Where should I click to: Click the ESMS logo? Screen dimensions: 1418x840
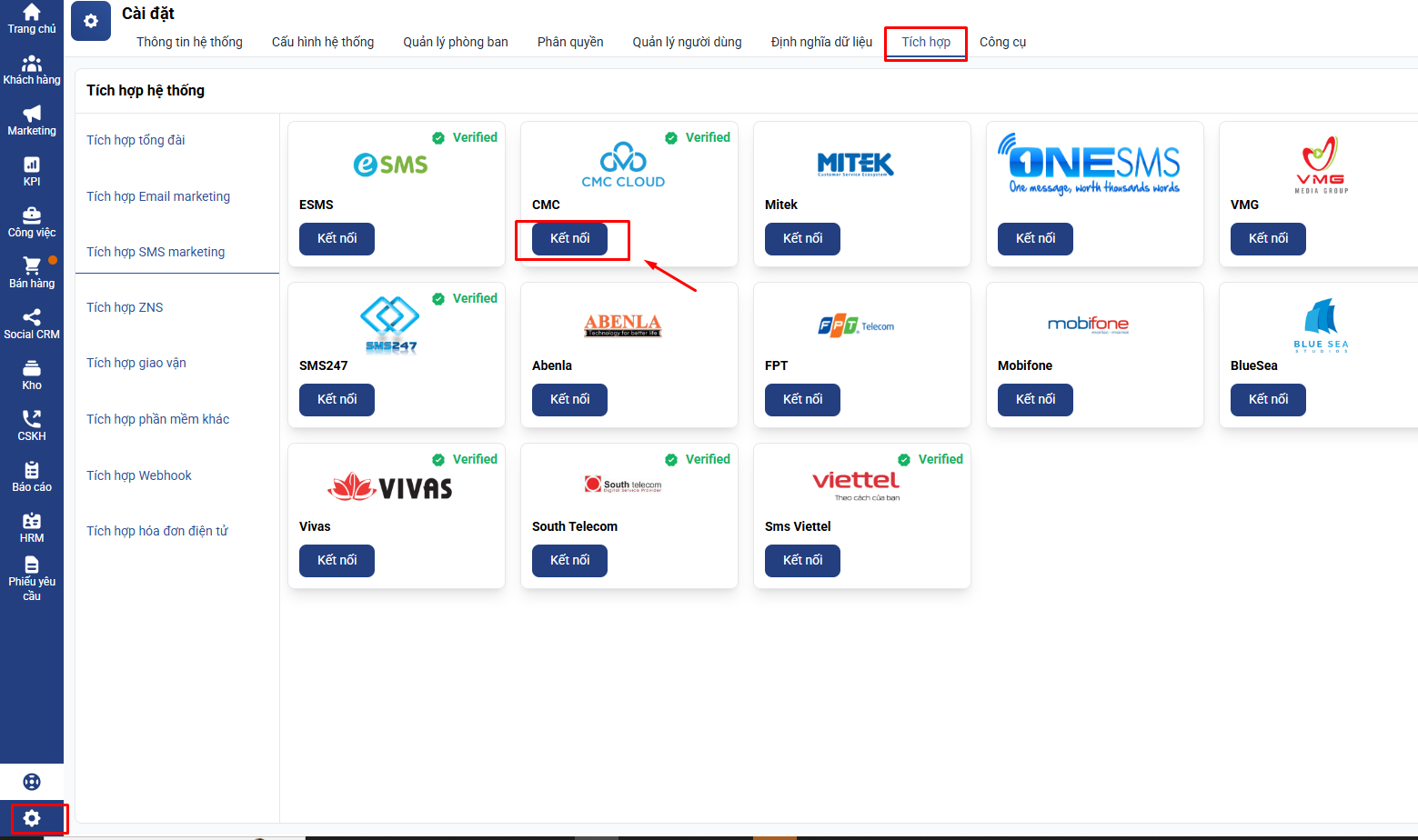pos(391,165)
